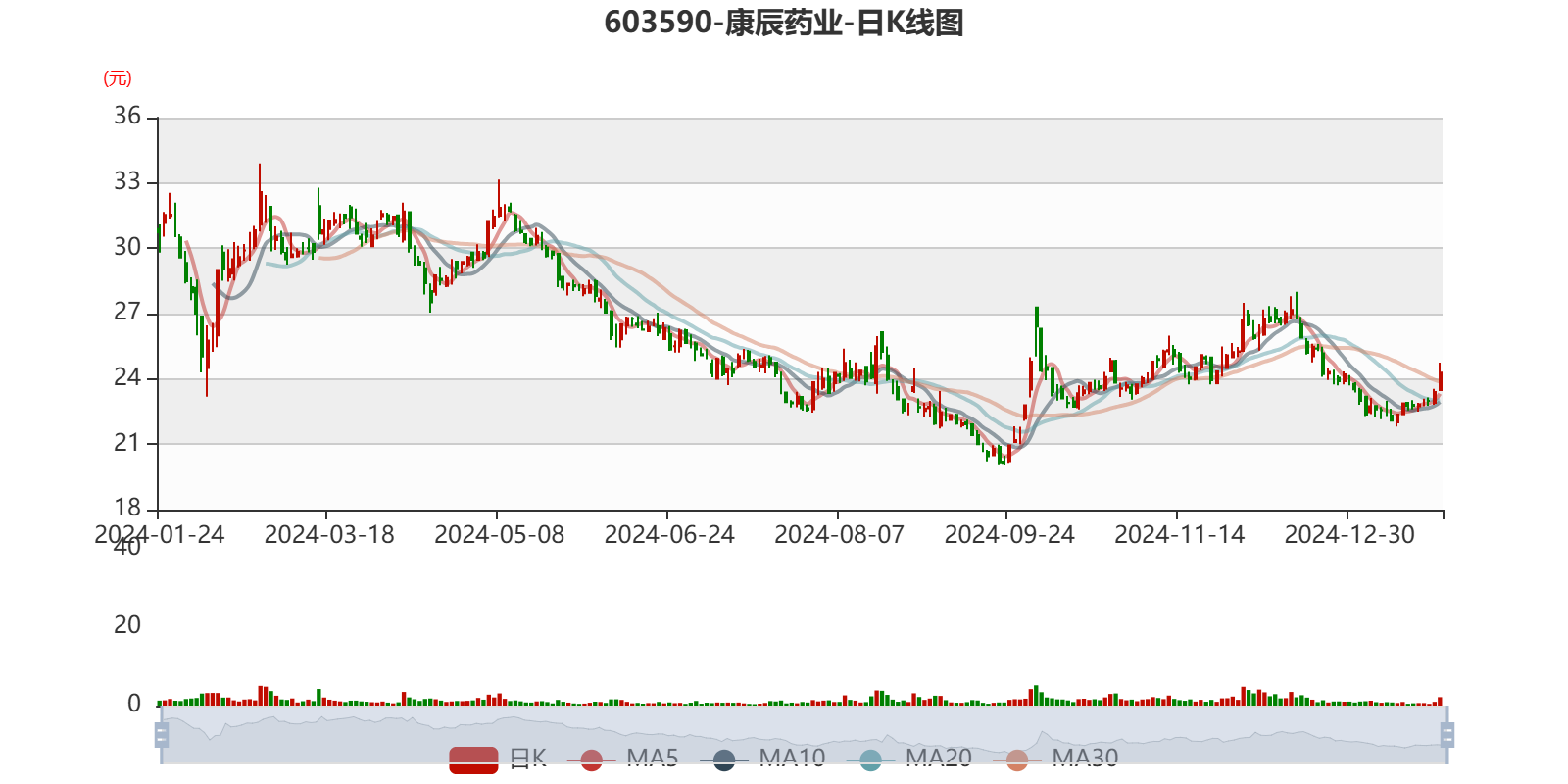Click the 0 volume axis label

pos(134,704)
